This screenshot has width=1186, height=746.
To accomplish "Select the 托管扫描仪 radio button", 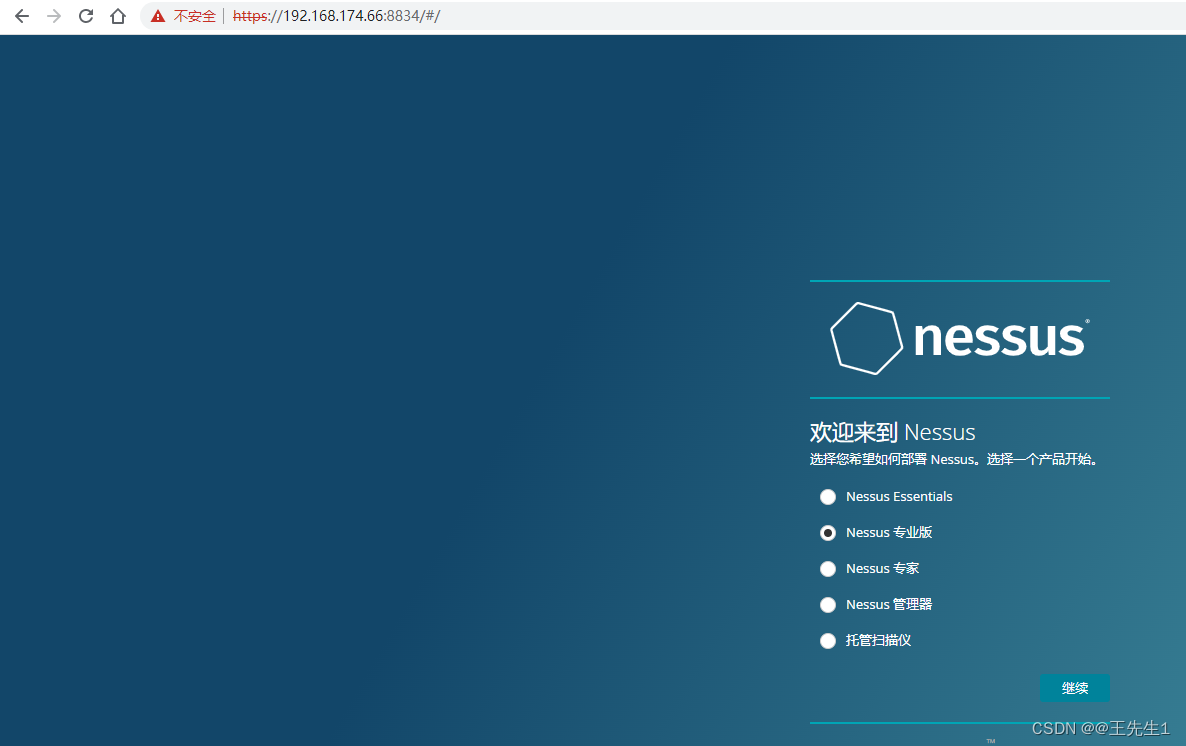I will click(828, 641).
